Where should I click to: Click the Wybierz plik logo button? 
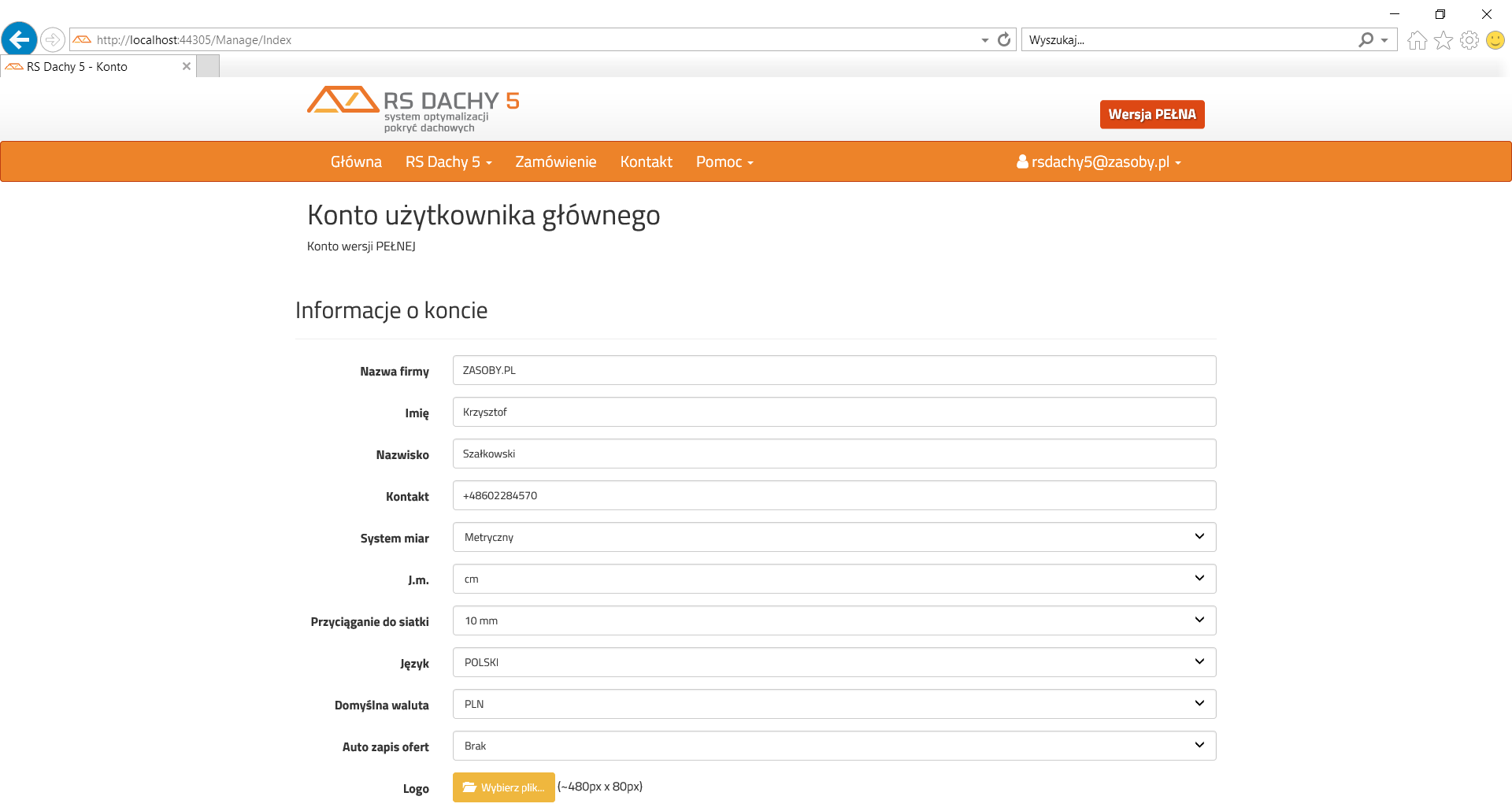pos(504,787)
